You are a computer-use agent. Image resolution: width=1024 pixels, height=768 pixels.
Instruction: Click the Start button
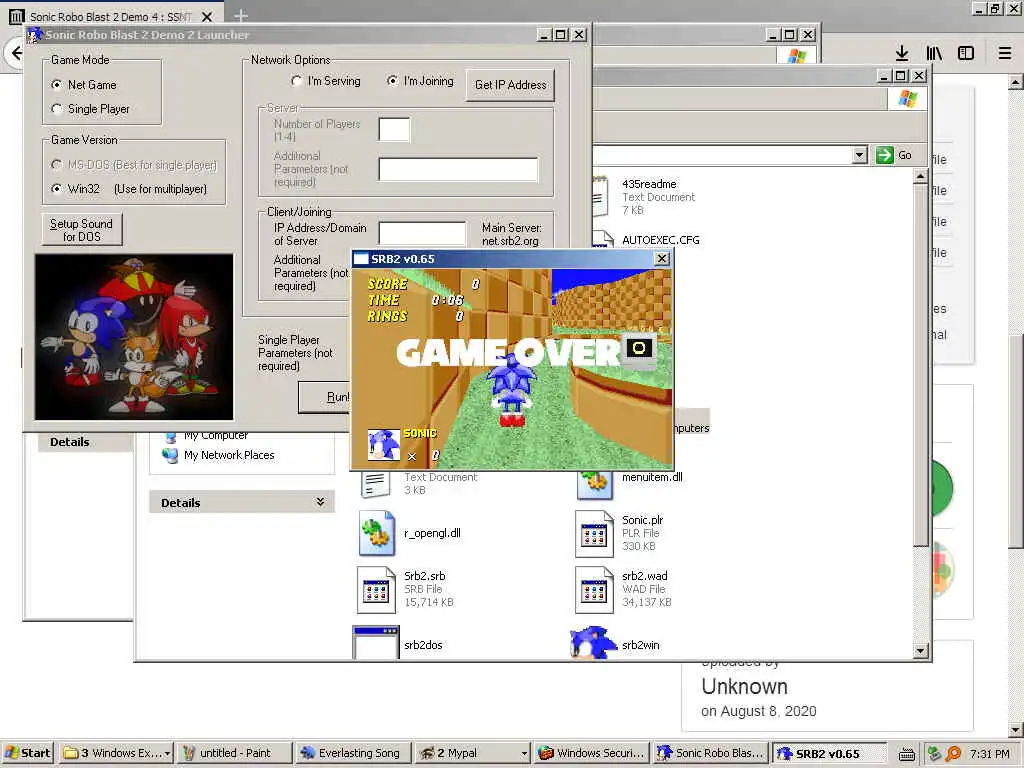pos(27,753)
